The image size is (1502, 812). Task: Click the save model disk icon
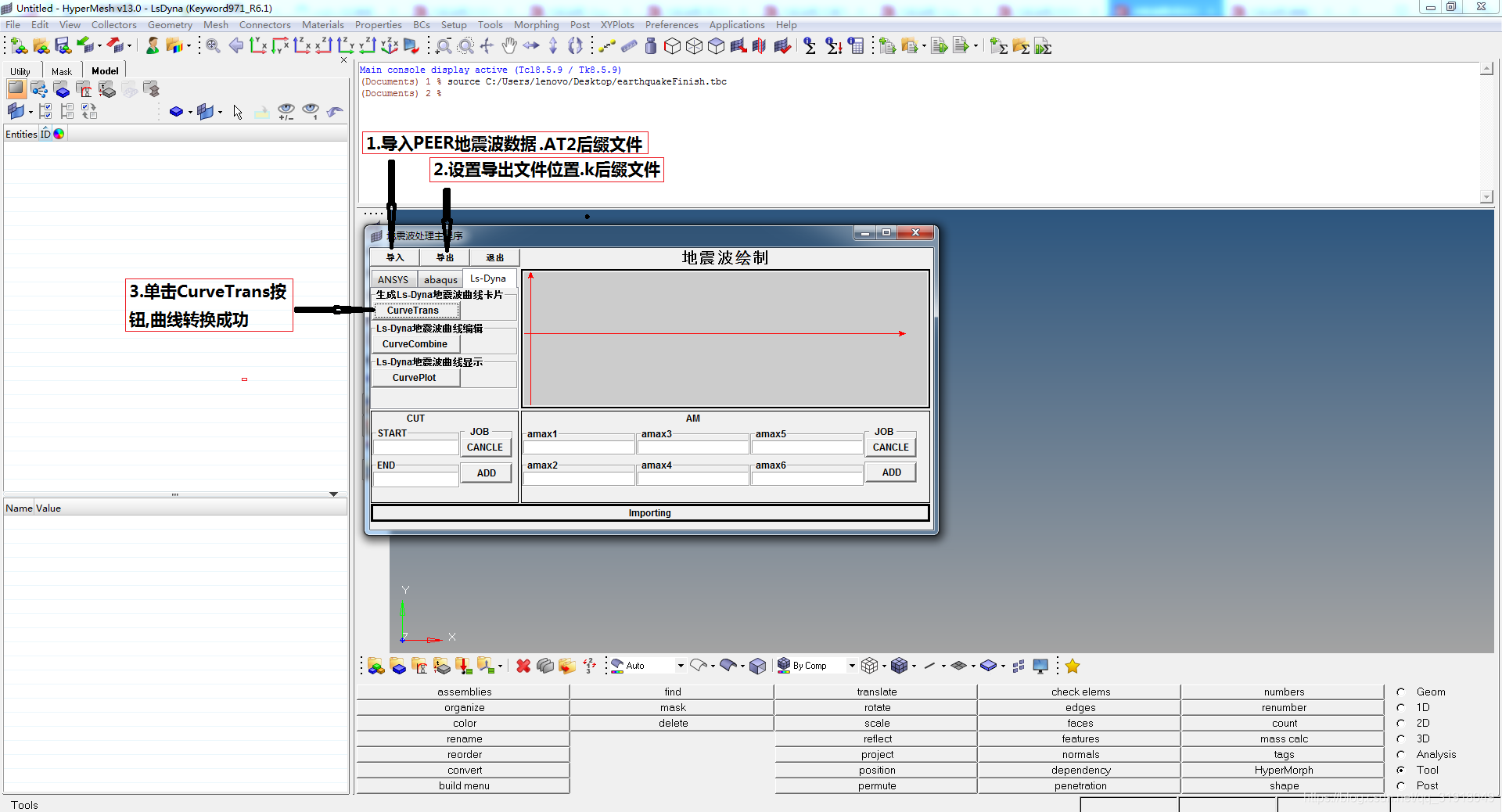[x=63, y=46]
